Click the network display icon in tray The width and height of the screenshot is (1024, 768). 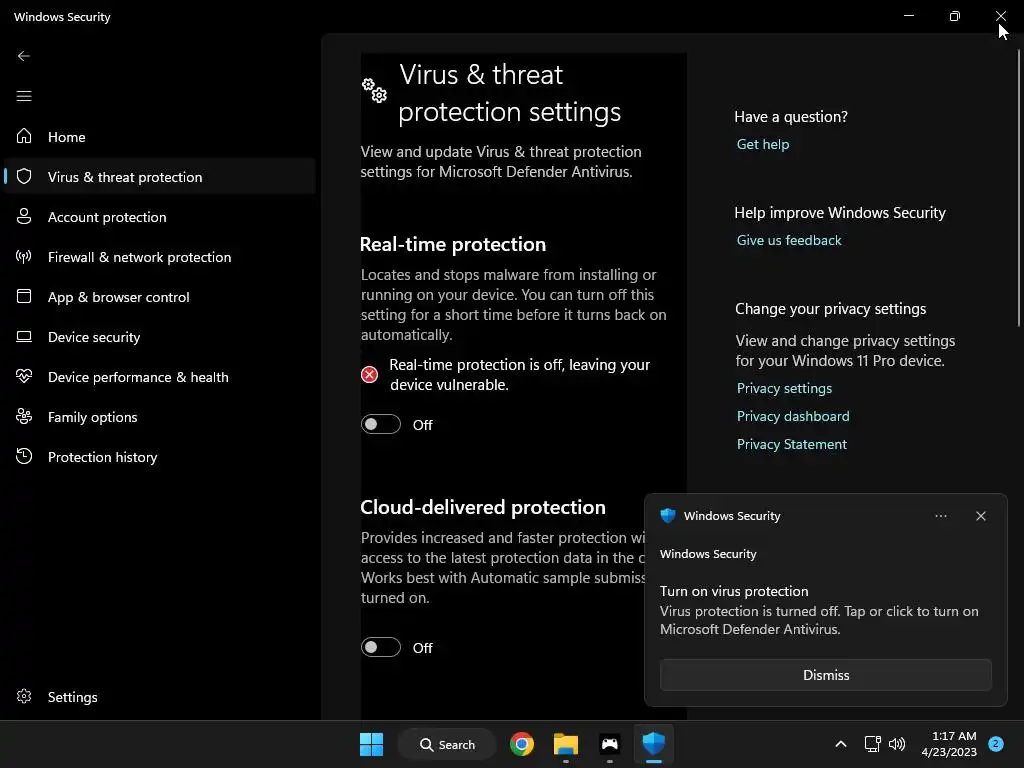(x=872, y=744)
